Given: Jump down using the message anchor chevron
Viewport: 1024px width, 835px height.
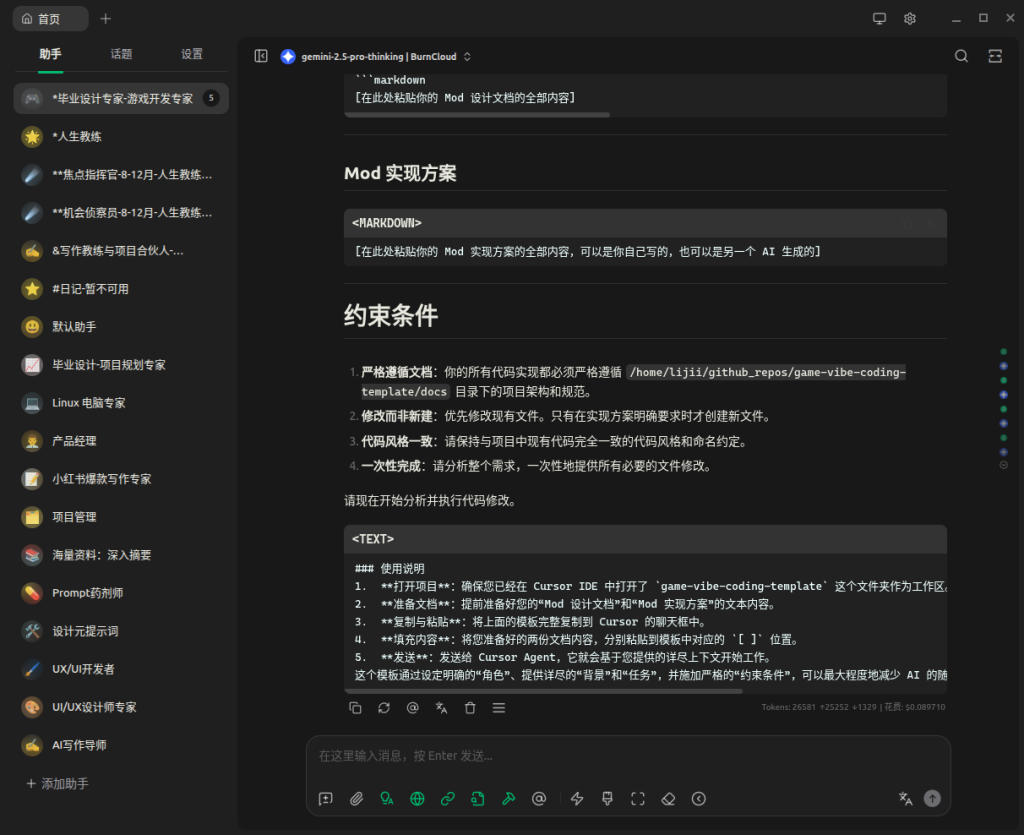Looking at the screenshot, I should pos(1004,465).
